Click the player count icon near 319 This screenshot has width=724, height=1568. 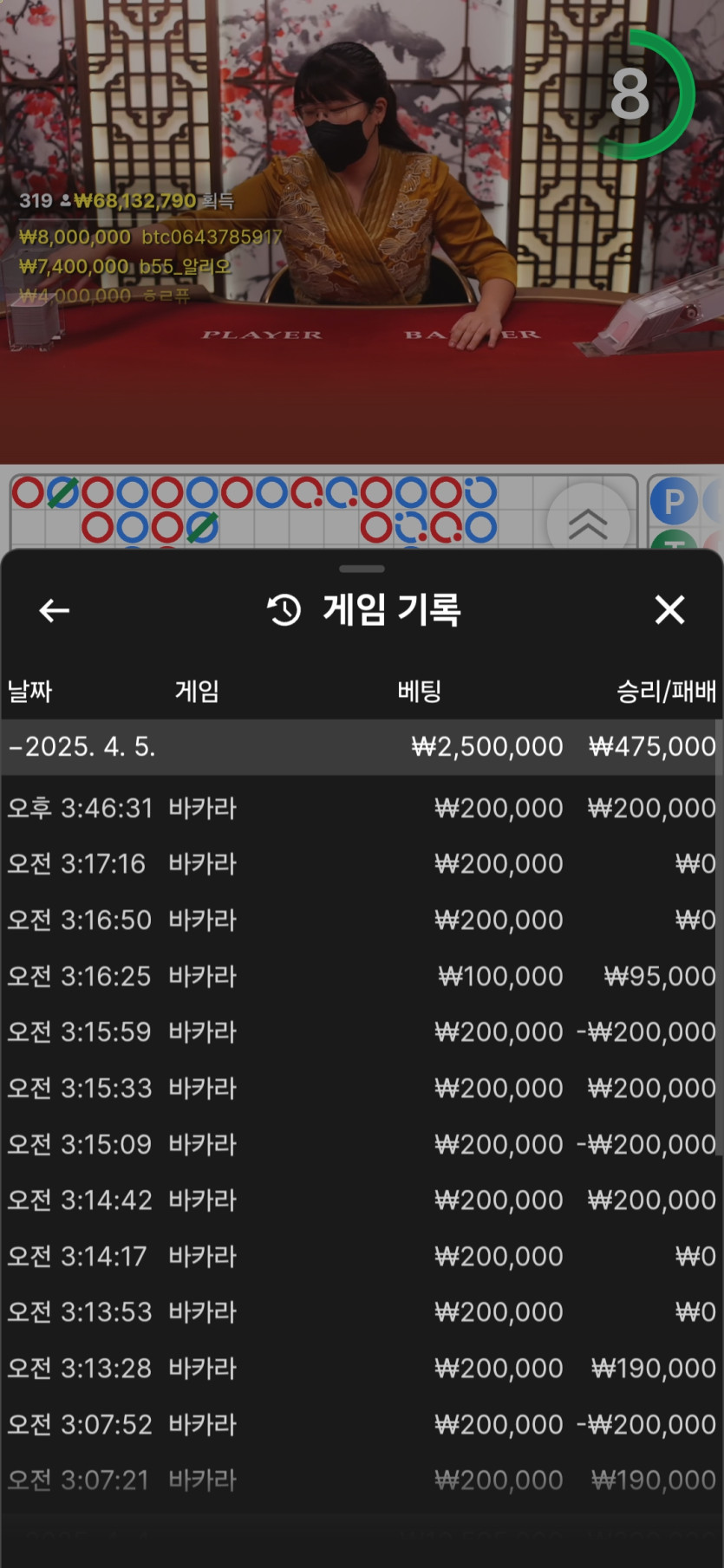[66, 201]
